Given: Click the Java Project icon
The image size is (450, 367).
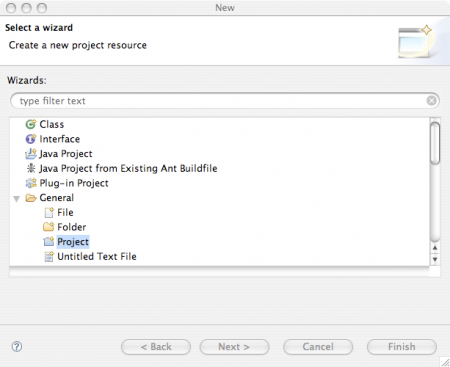Looking at the screenshot, I should [x=31, y=154].
